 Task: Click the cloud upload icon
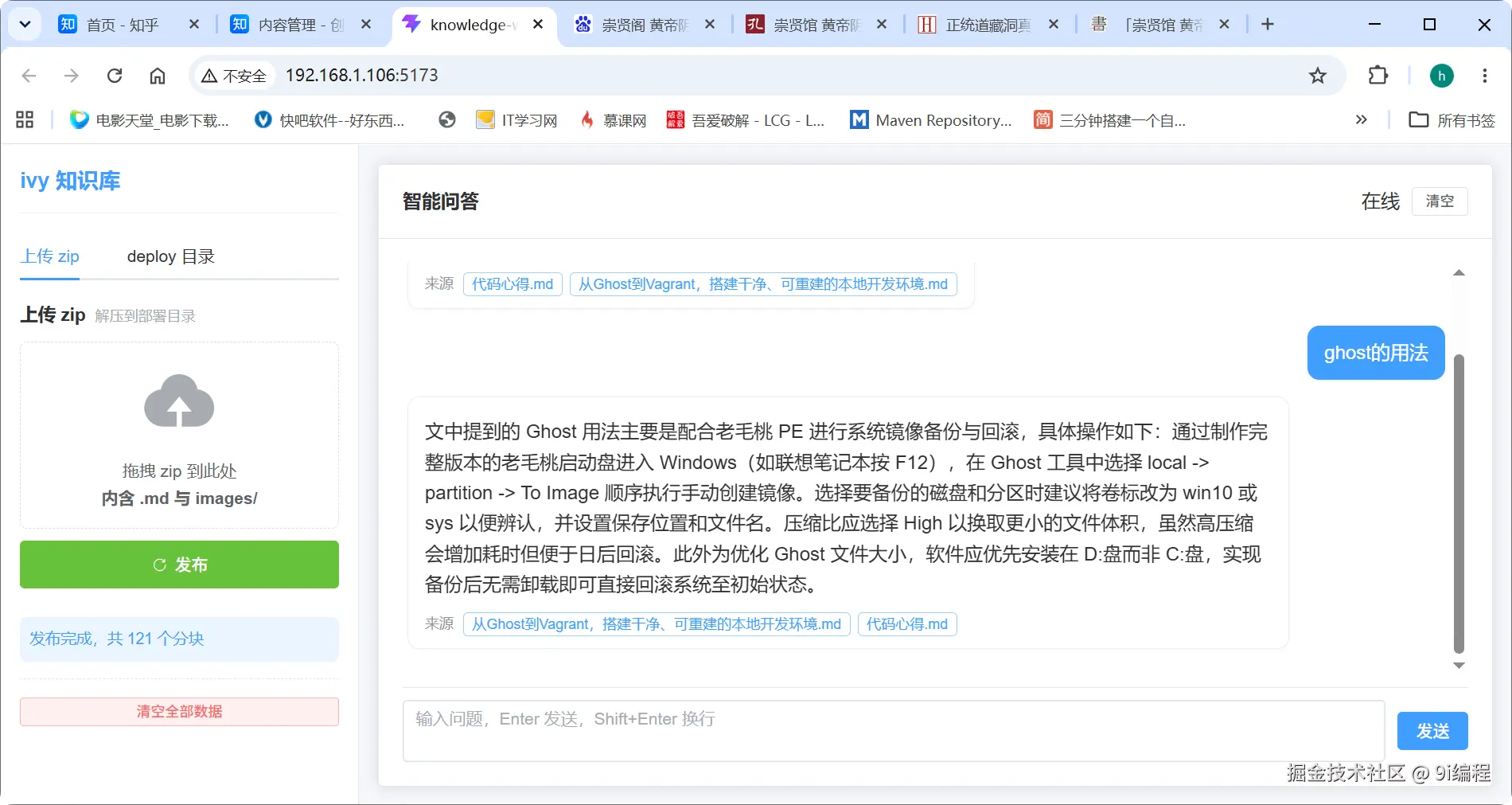tap(179, 401)
